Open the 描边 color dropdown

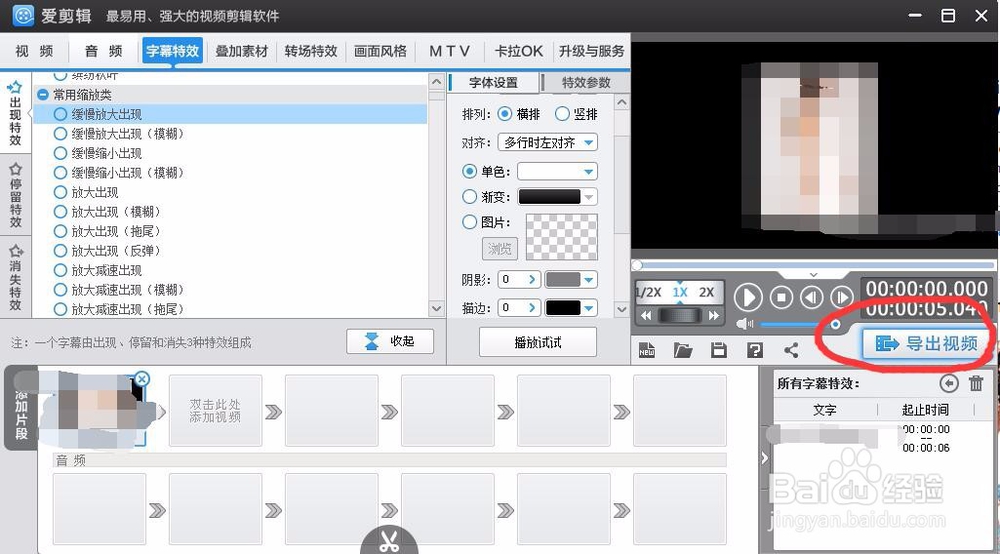[x=571, y=308]
